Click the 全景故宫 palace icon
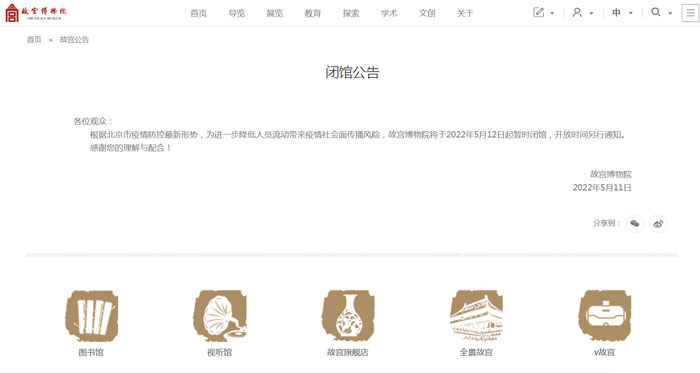 [476, 316]
